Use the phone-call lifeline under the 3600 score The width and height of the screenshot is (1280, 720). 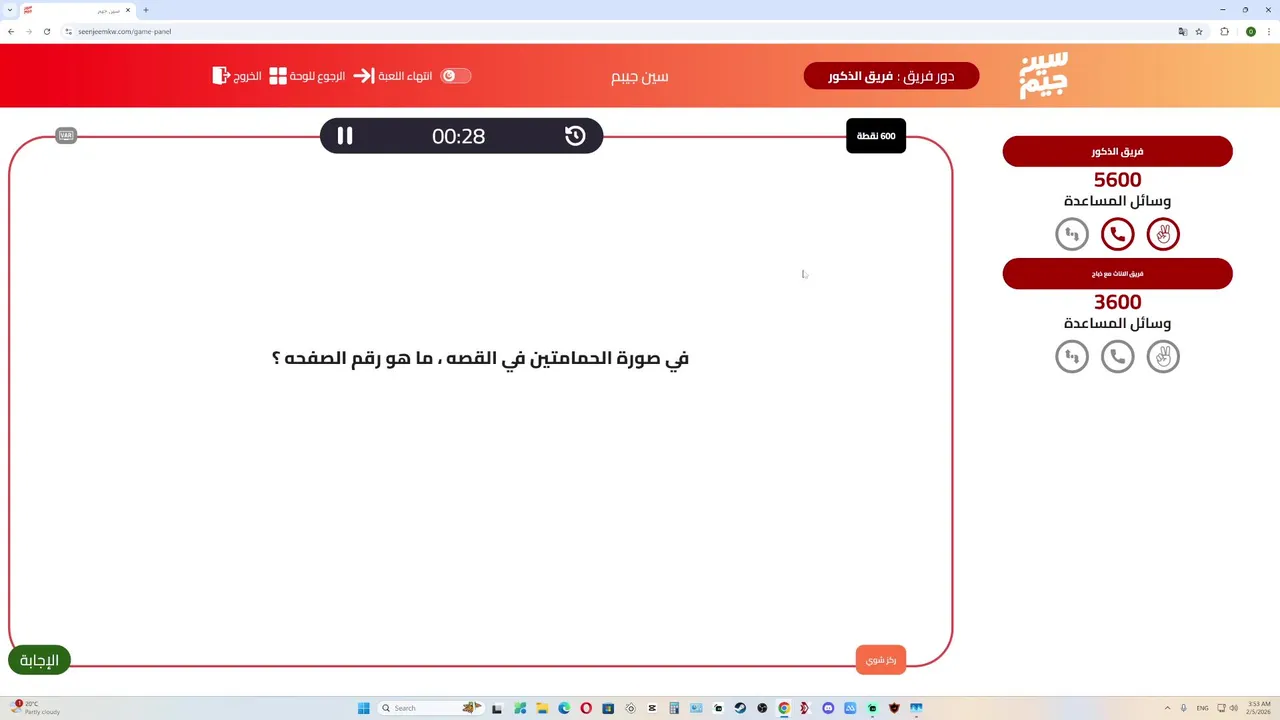click(1117, 356)
